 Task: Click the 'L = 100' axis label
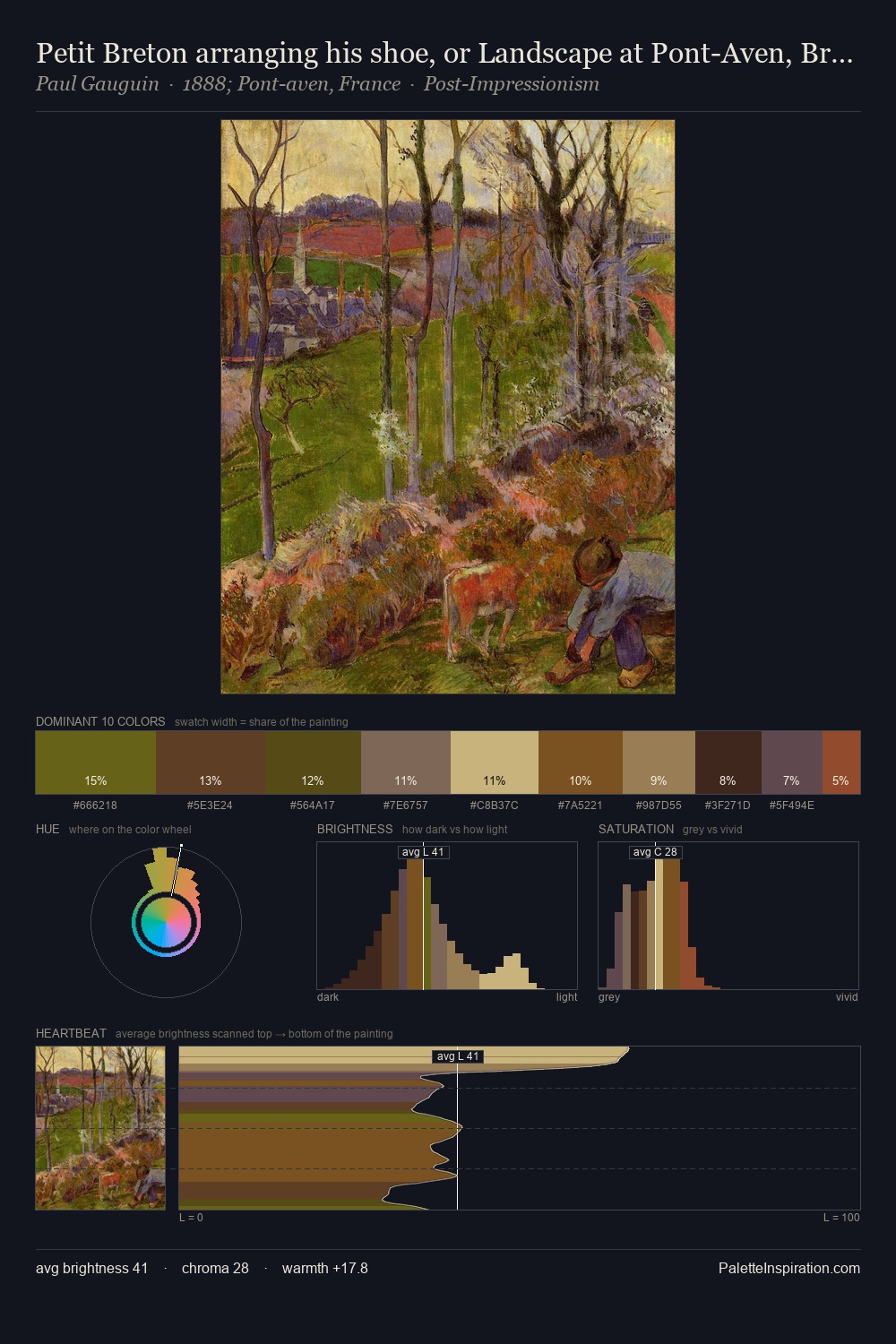[x=841, y=1217]
